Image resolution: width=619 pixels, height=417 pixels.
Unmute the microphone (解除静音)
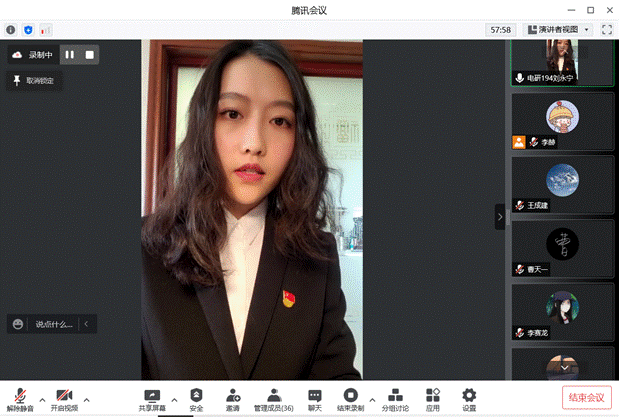pyautogui.click(x=19, y=398)
